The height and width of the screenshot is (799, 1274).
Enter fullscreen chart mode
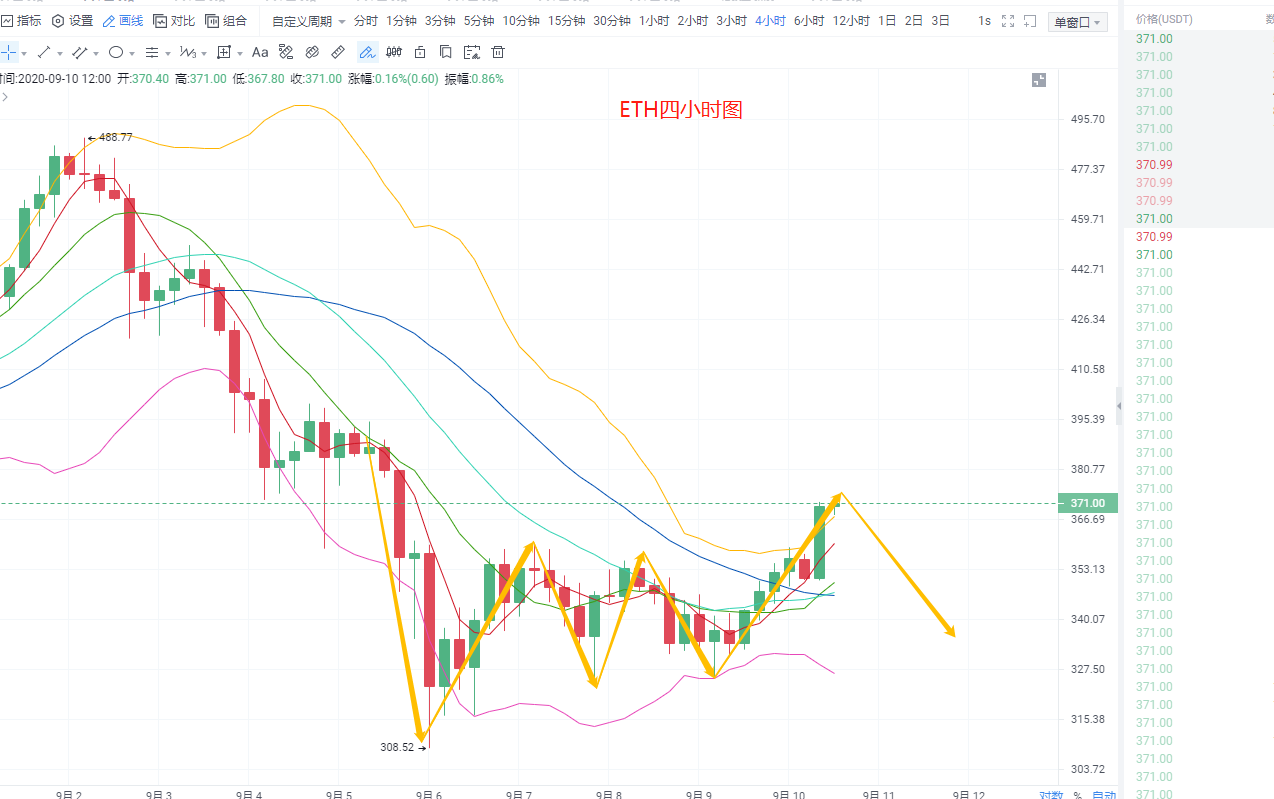(1007, 21)
